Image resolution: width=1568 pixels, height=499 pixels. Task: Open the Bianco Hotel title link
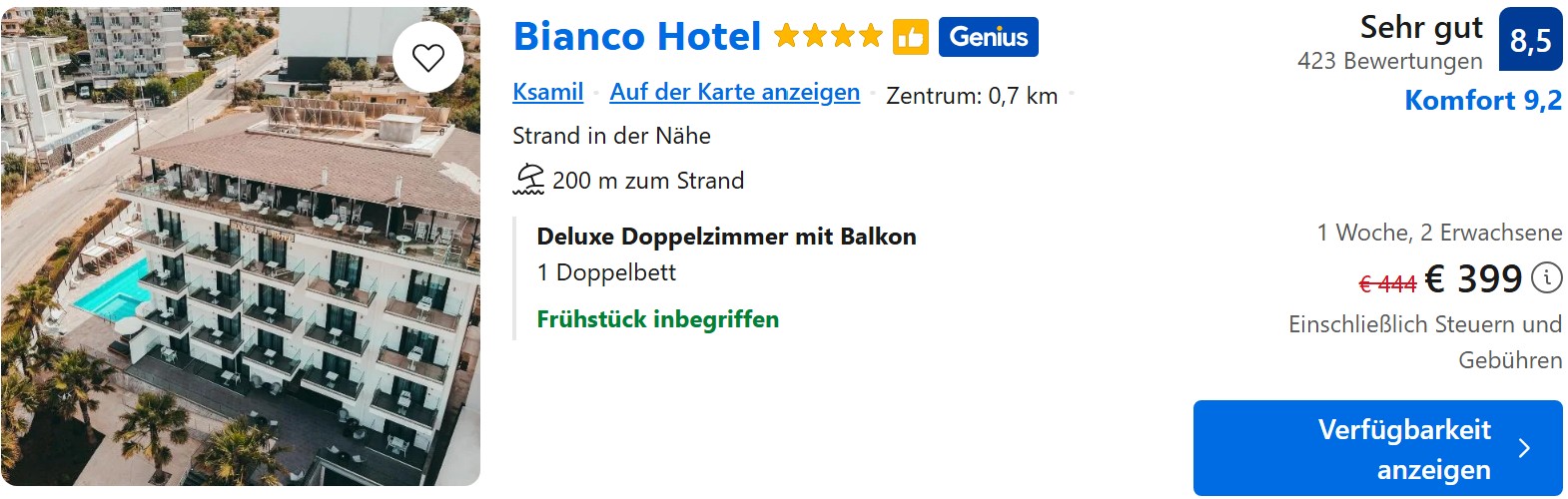click(636, 38)
